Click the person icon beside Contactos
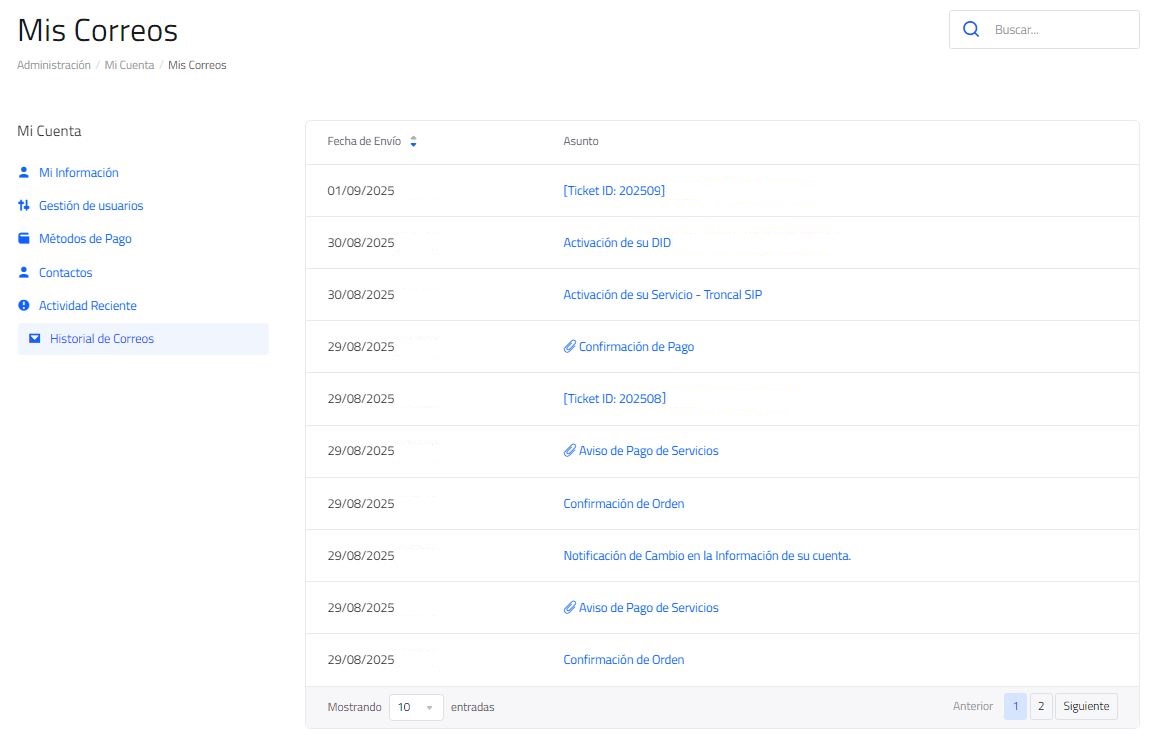The image size is (1153, 745). point(24,272)
